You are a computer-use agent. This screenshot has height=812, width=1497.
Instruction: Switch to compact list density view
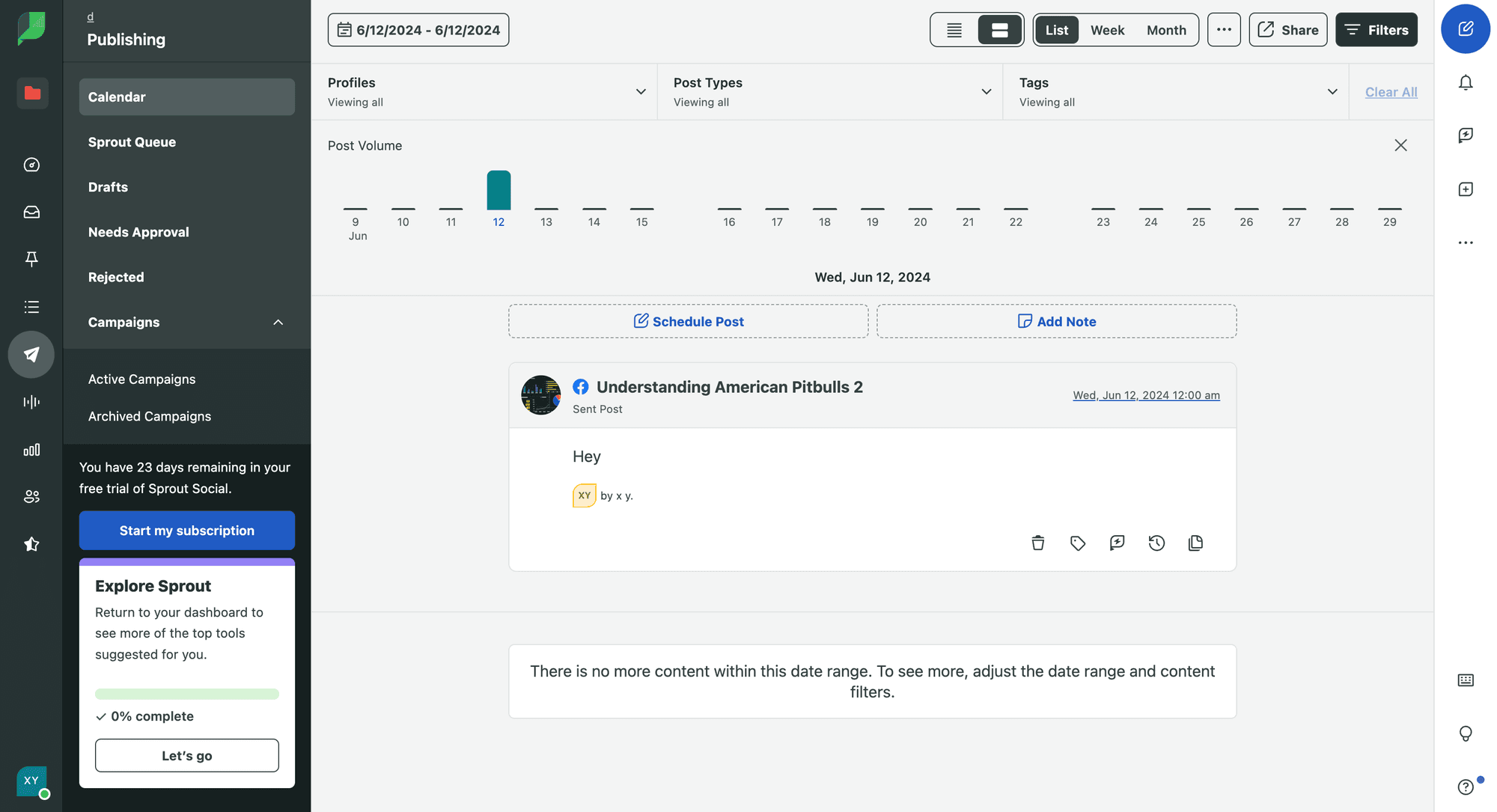tap(954, 30)
